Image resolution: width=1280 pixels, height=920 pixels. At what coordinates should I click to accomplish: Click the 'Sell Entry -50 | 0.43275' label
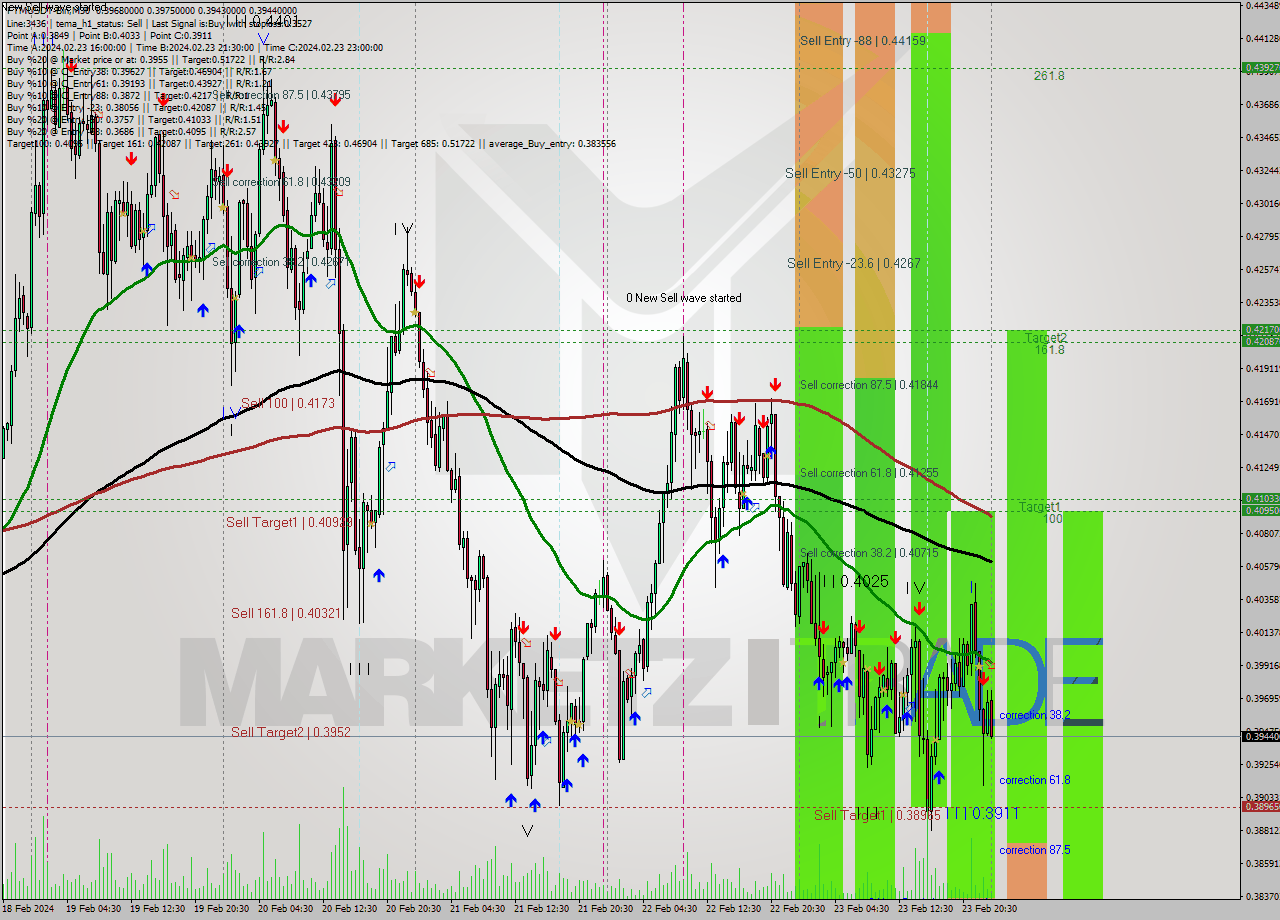pos(850,173)
